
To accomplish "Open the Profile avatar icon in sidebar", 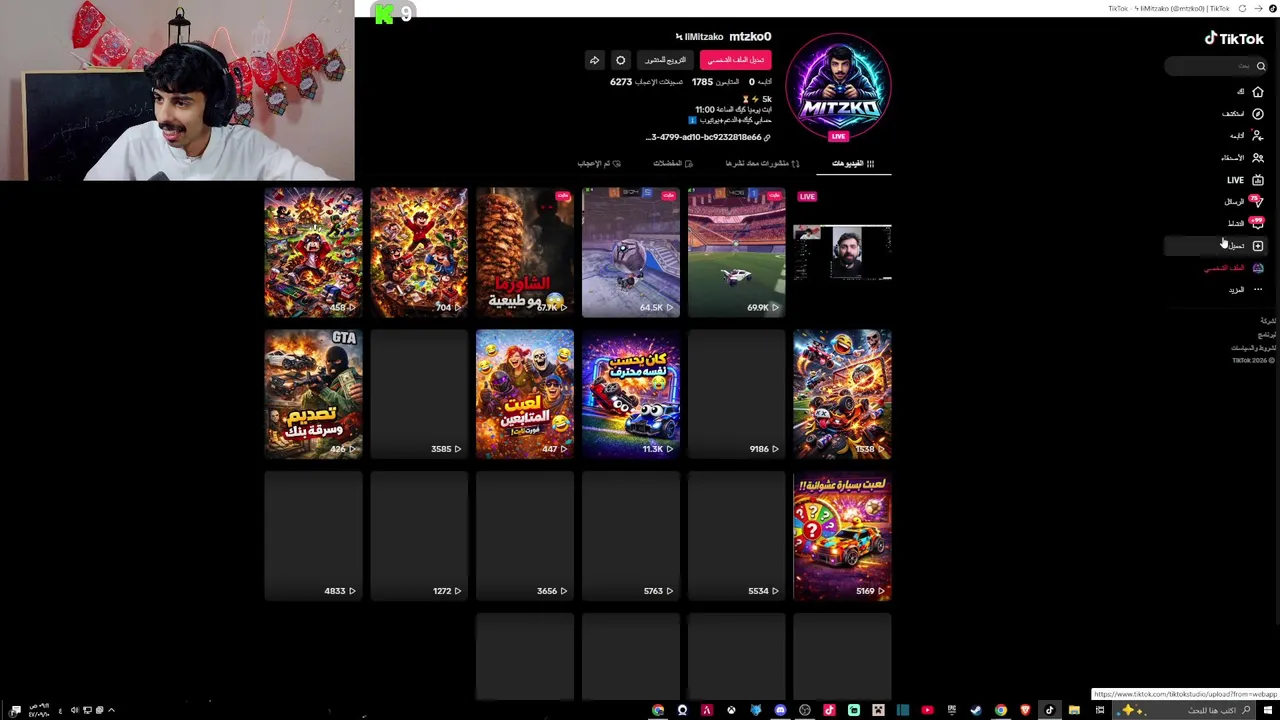I will [1258, 268].
